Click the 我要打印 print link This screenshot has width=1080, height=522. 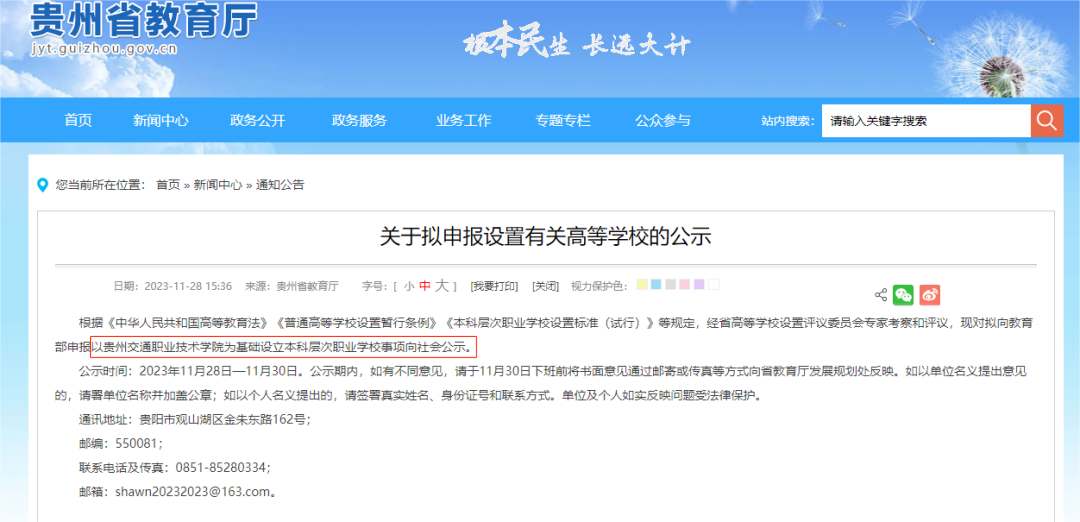(495, 286)
